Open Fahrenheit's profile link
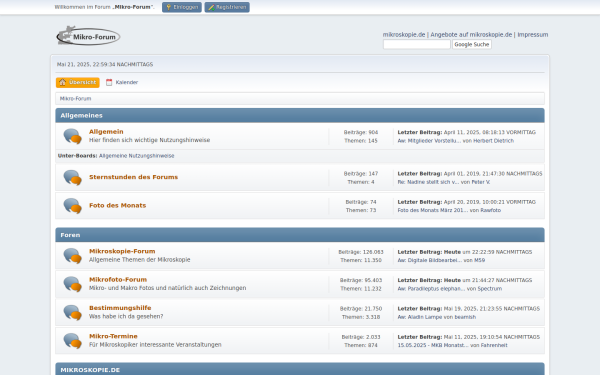The image size is (600, 375). click(494, 346)
